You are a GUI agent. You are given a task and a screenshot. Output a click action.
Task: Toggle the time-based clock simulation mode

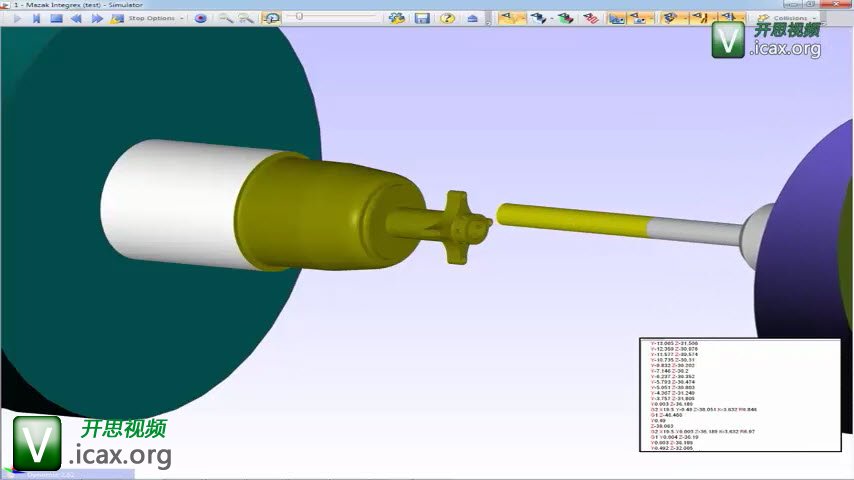pos(271,19)
